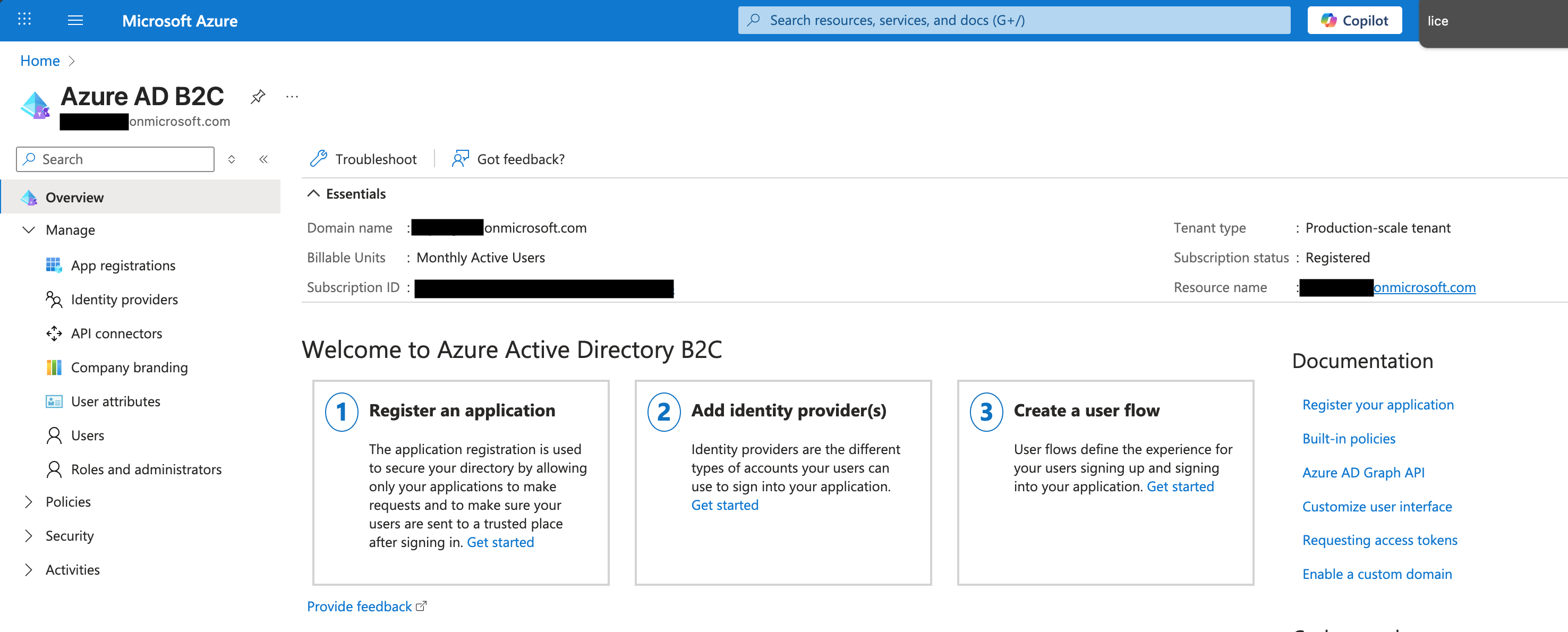Click the Roles and administrators icon
1568x632 pixels.
54,469
